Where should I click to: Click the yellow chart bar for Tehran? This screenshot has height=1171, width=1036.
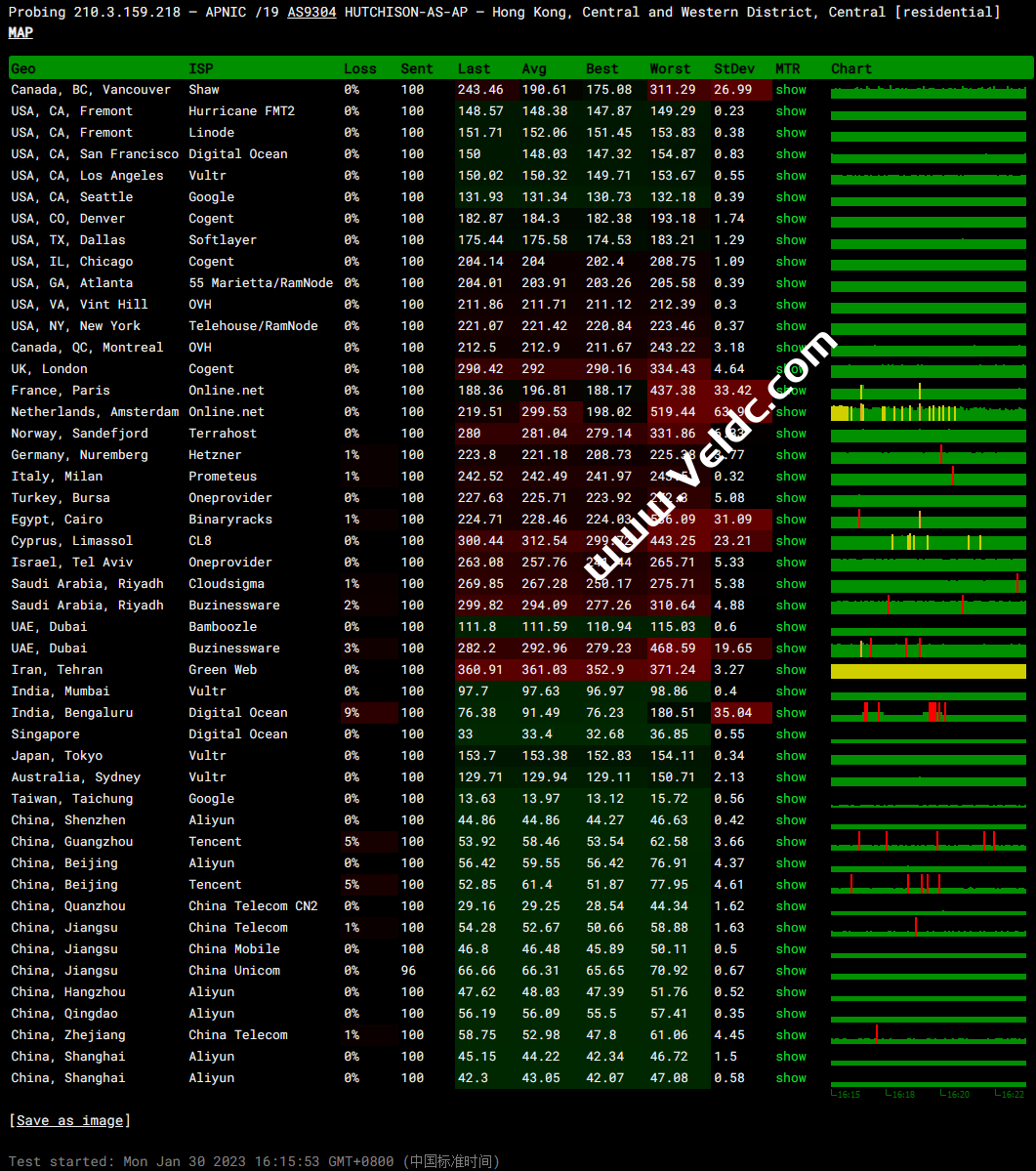(928, 671)
